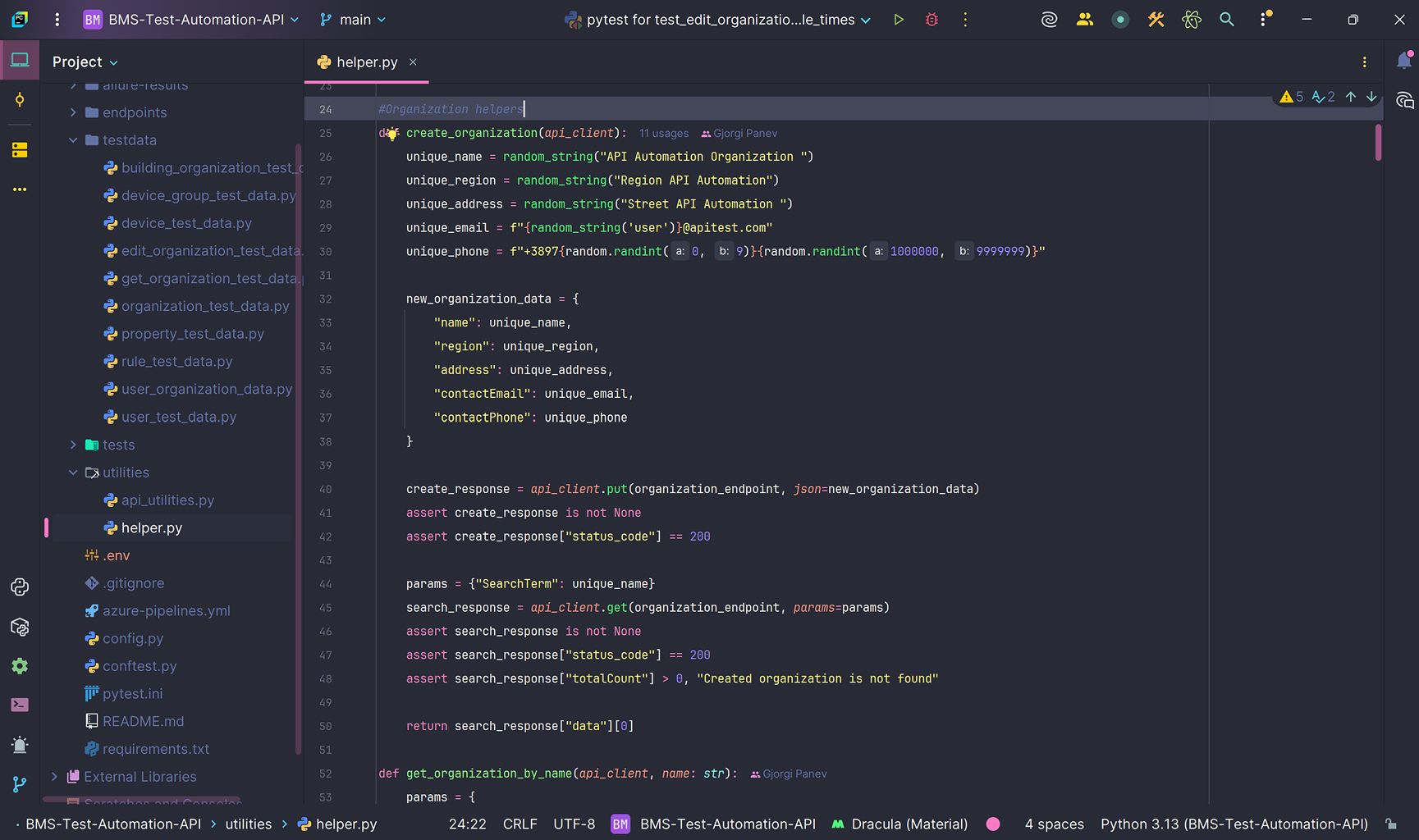
Task: Click the warnings count in the inspections widget
Action: click(x=1293, y=96)
